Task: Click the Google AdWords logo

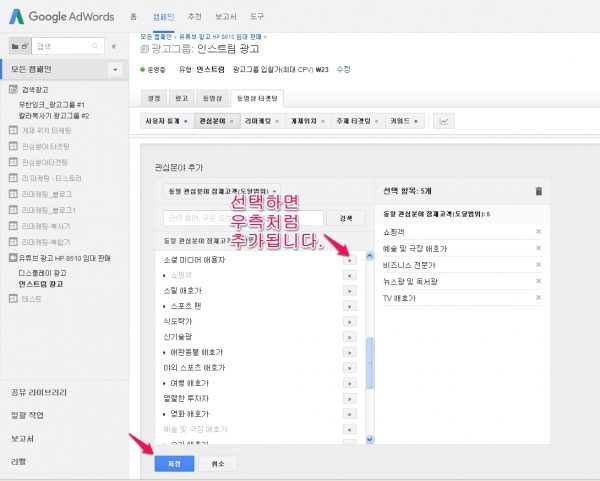Action: pyautogui.click(x=62, y=16)
